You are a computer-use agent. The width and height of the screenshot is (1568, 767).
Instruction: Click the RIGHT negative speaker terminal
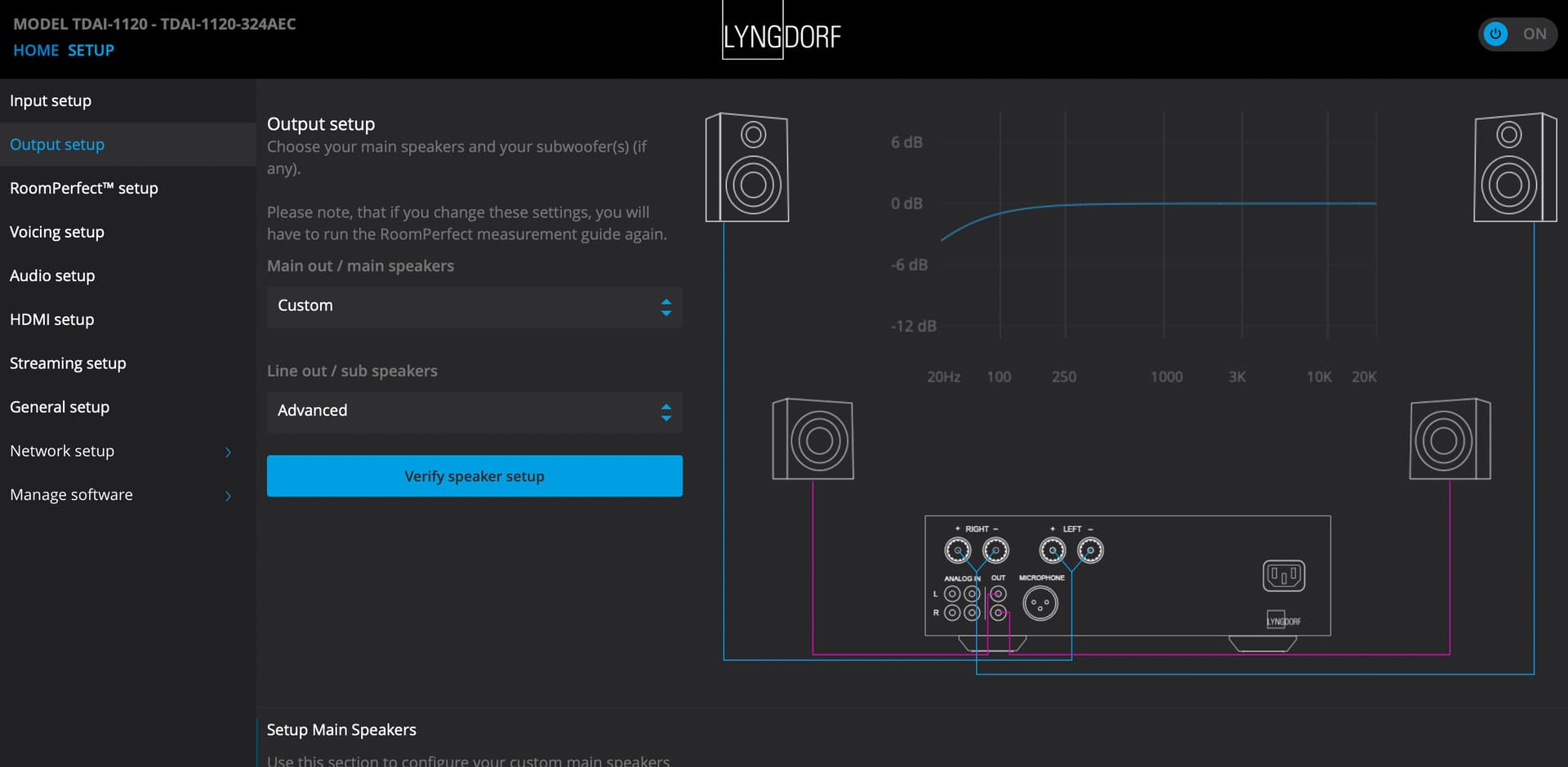pyautogui.click(x=996, y=551)
